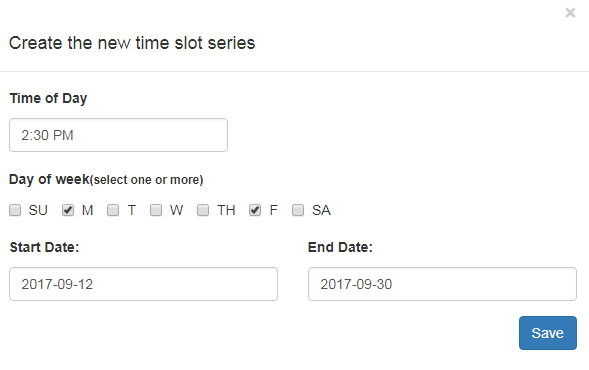Close the time slot series dialog
Image resolution: width=589 pixels, height=370 pixels.
tap(570, 13)
